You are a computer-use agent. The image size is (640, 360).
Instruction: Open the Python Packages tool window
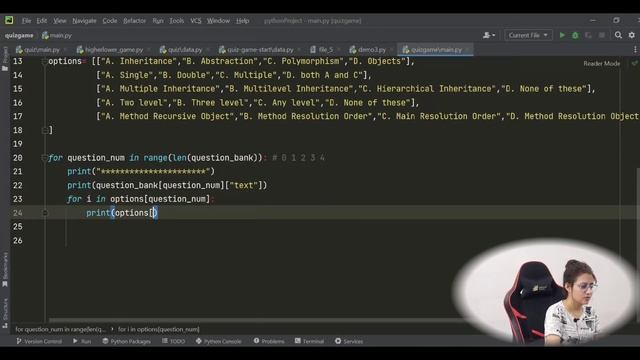127,341
